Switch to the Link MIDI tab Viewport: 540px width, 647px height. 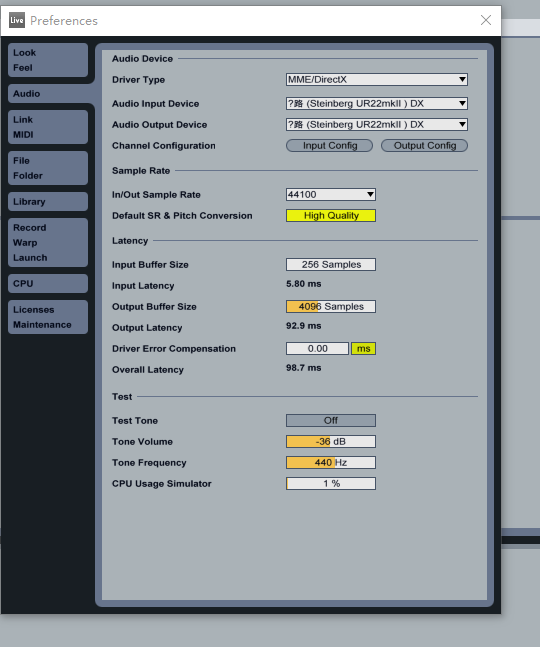48,127
